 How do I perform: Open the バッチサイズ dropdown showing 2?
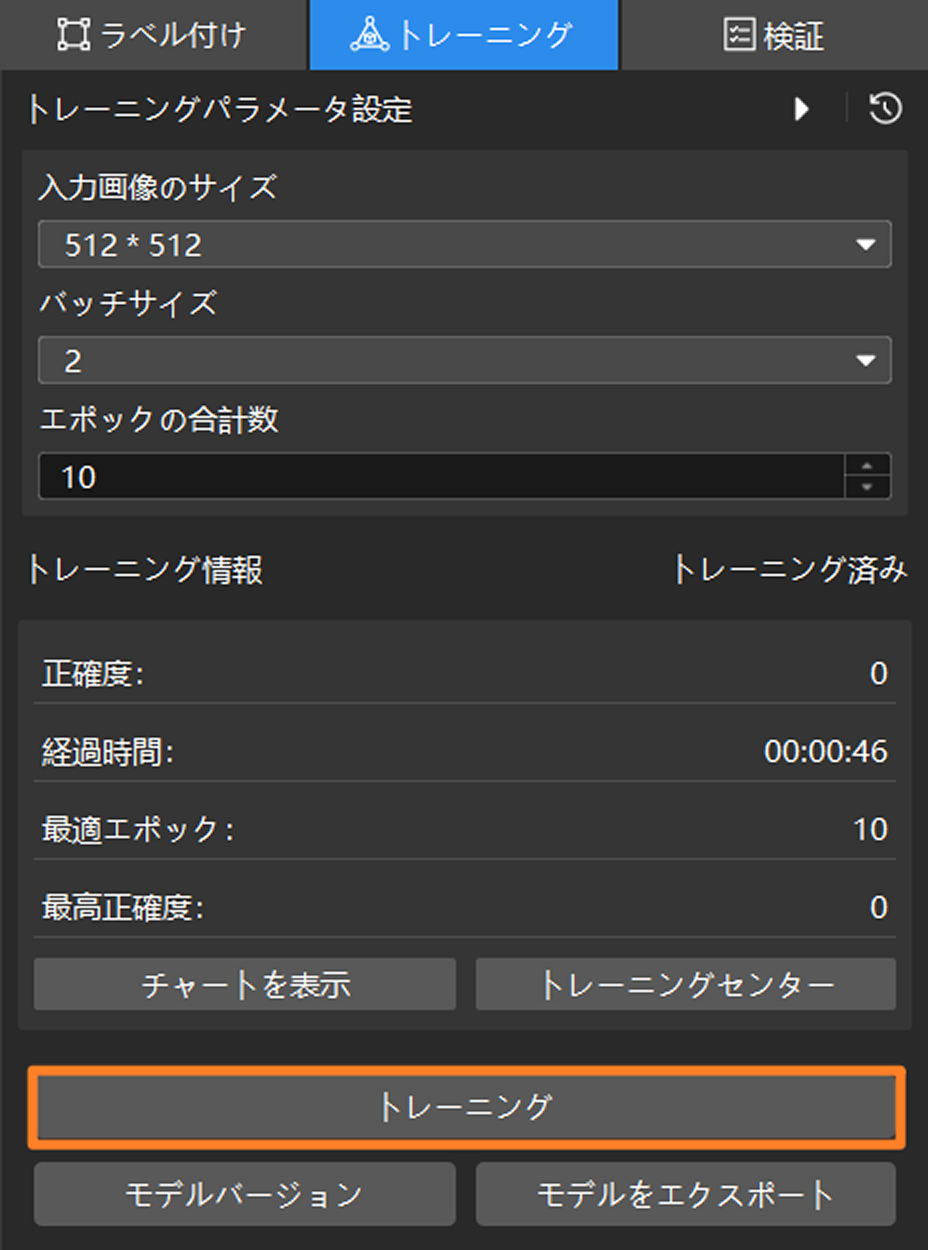point(464,361)
